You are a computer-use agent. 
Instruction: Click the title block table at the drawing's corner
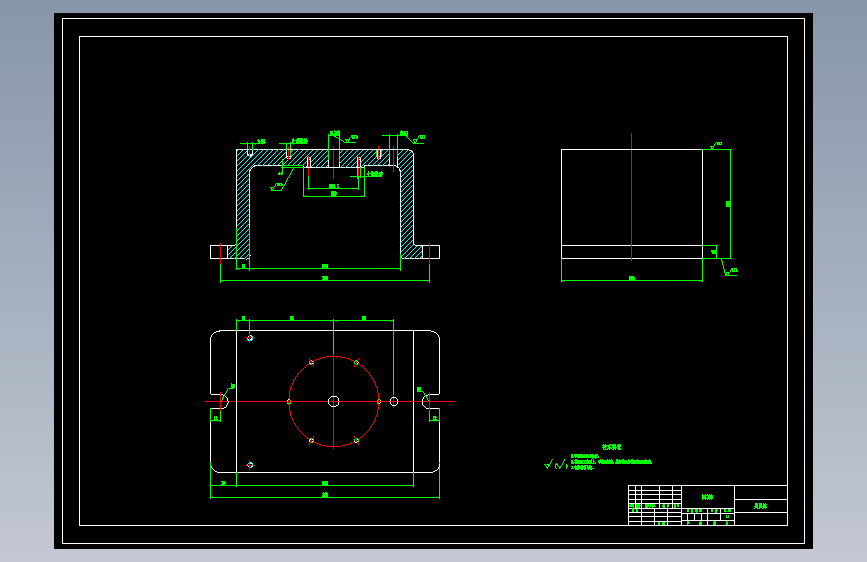point(708,505)
